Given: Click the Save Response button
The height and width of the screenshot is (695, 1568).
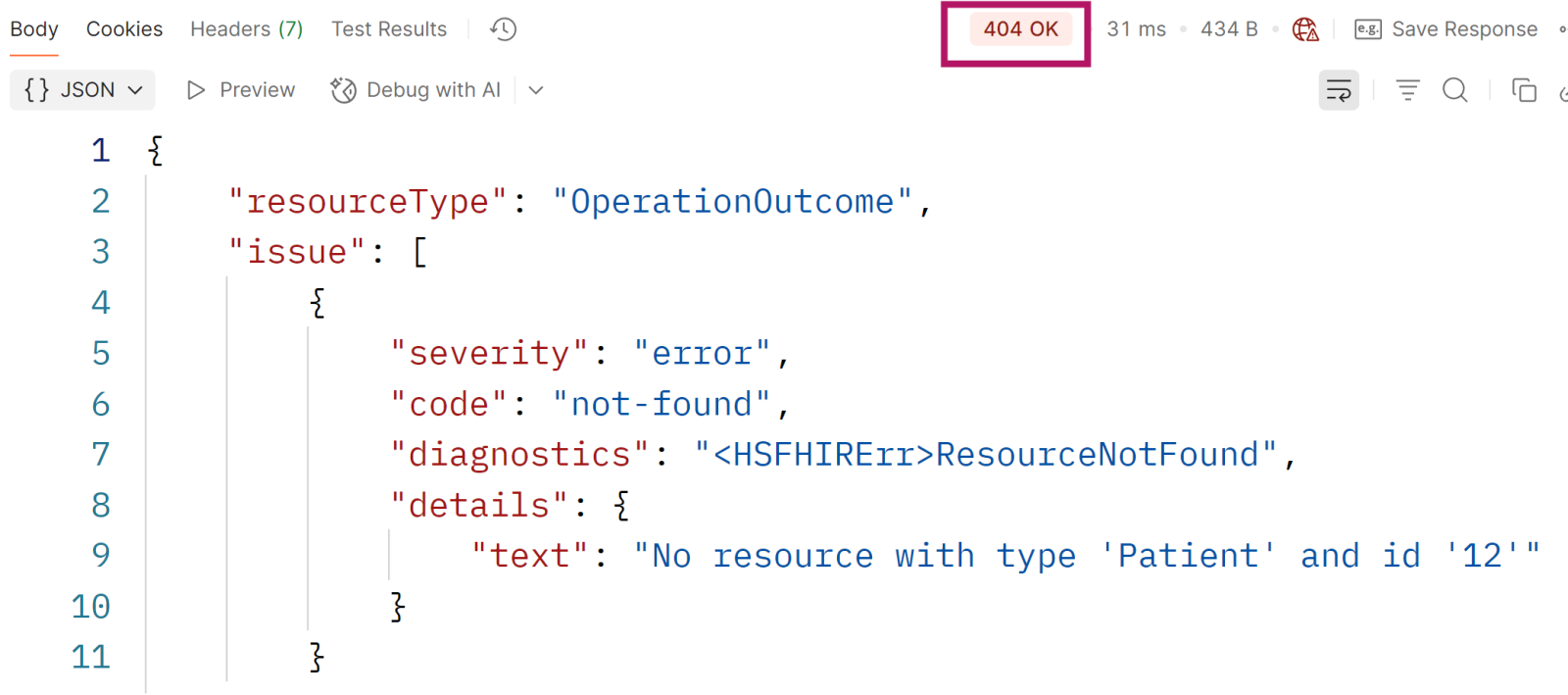Looking at the screenshot, I should [x=1464, y=29].
